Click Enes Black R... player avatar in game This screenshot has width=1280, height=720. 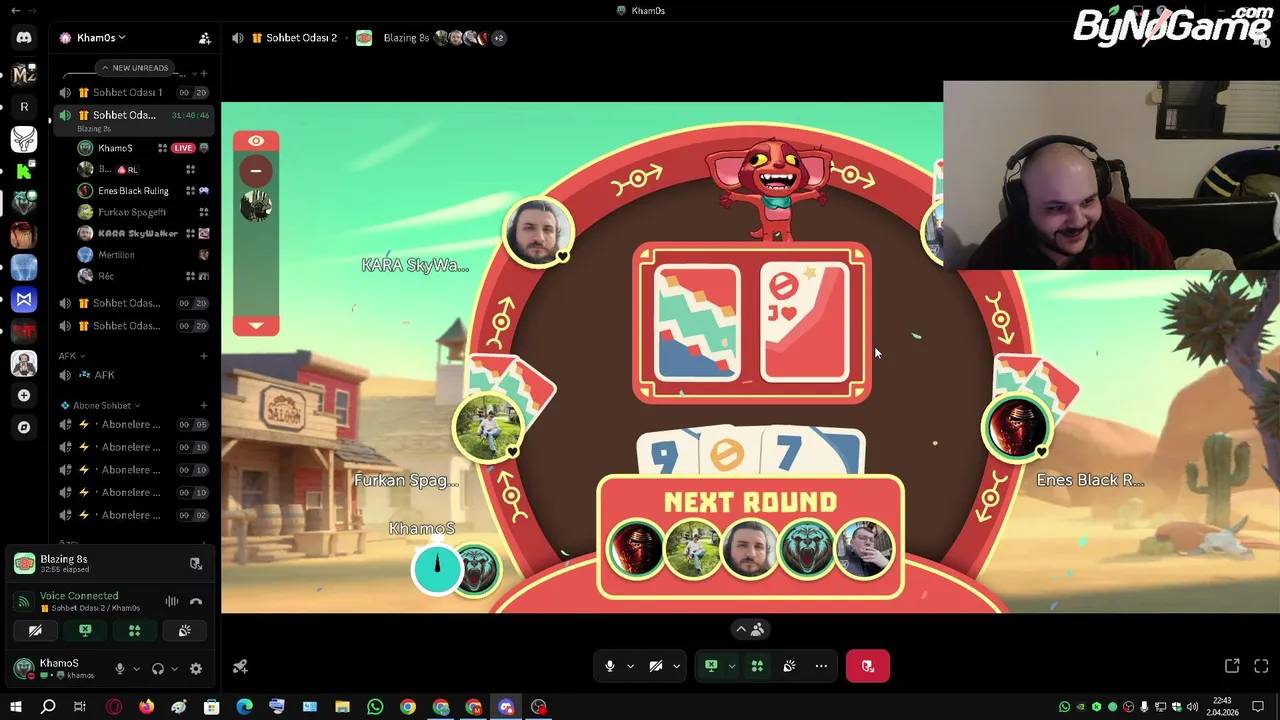[1017, 429]
